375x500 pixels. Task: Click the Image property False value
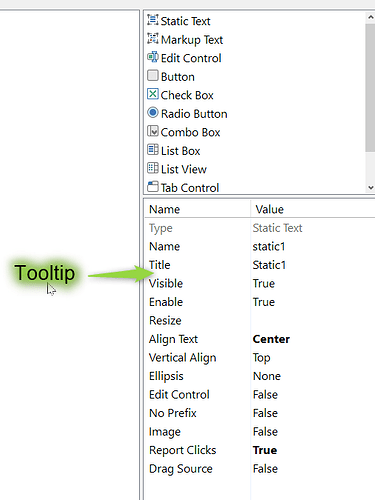[x=265, y=432]
